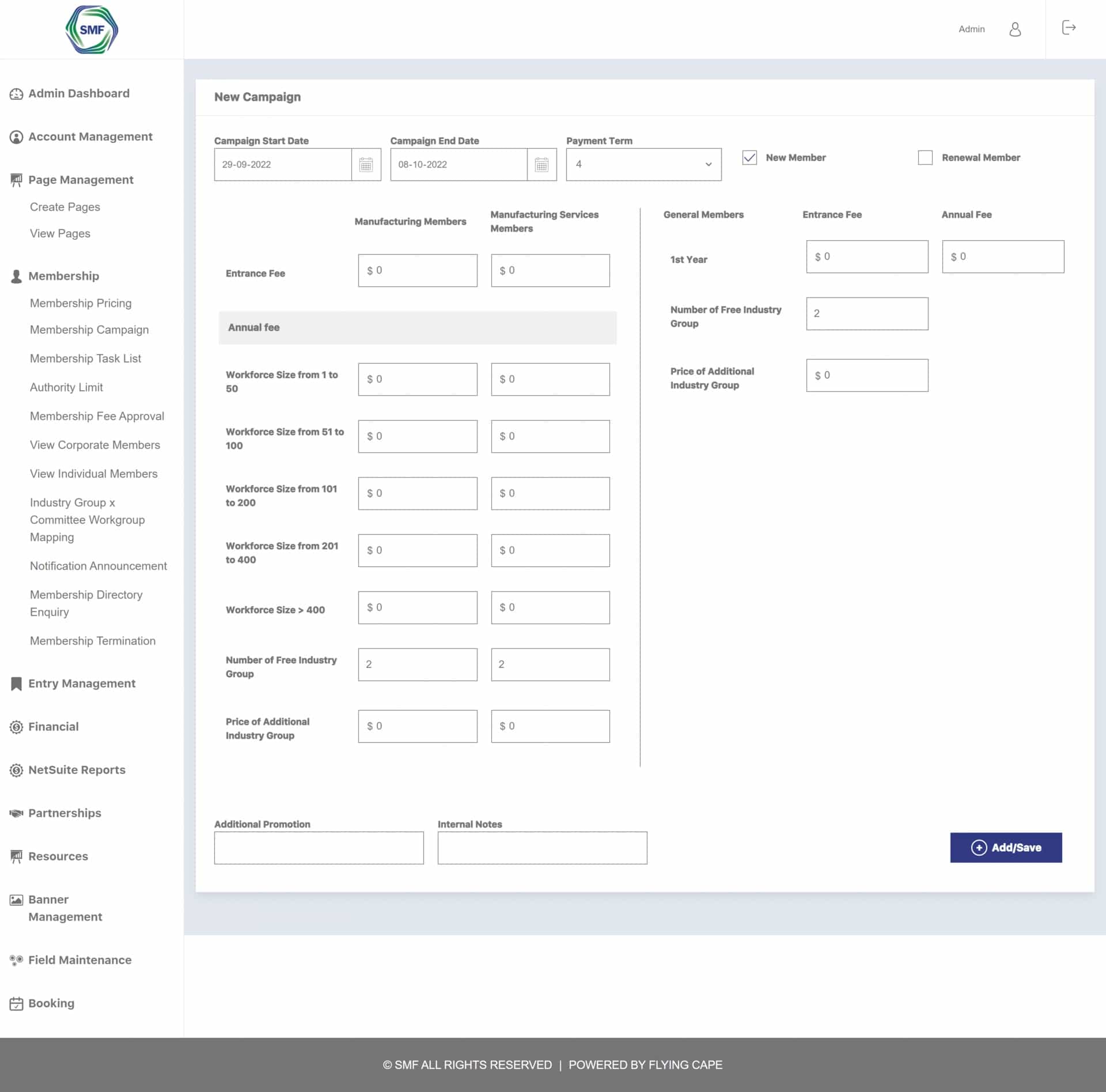Image resolution: width=1106 pixels, height=1092 pixels.
Task: Click Manufacturing Members Entrance Fee field
Action: 418,270
